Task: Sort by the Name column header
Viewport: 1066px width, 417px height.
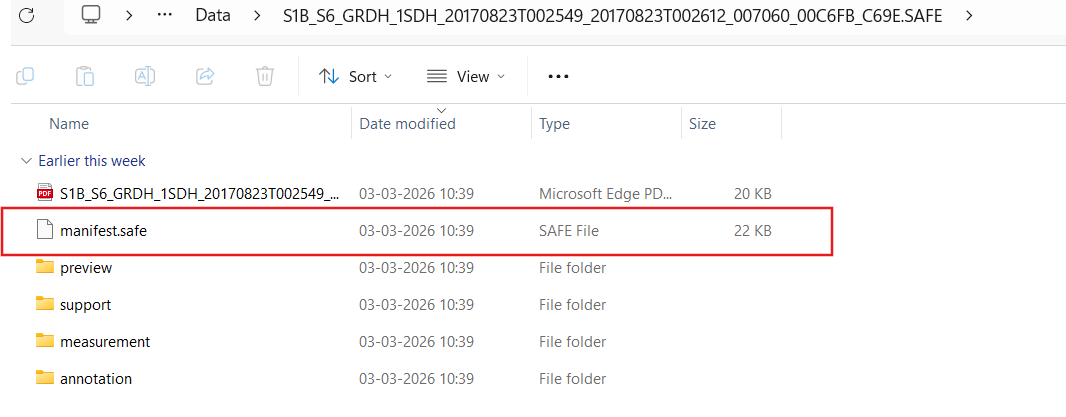Action: (69, 124)
